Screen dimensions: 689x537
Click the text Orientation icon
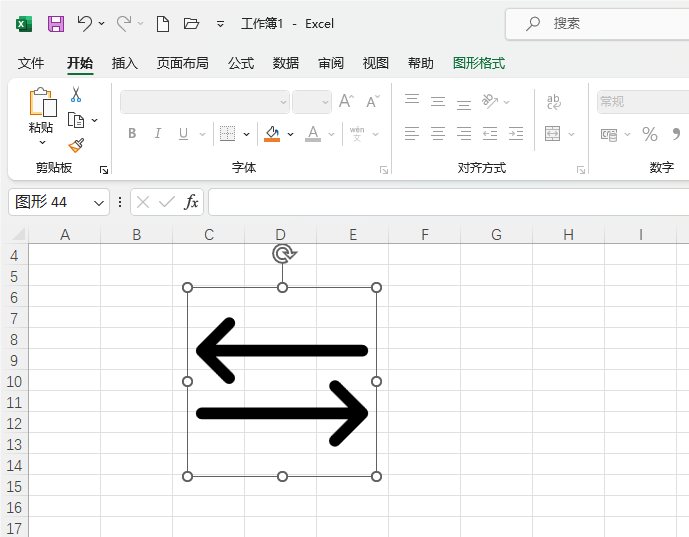[x=490, y=102]
